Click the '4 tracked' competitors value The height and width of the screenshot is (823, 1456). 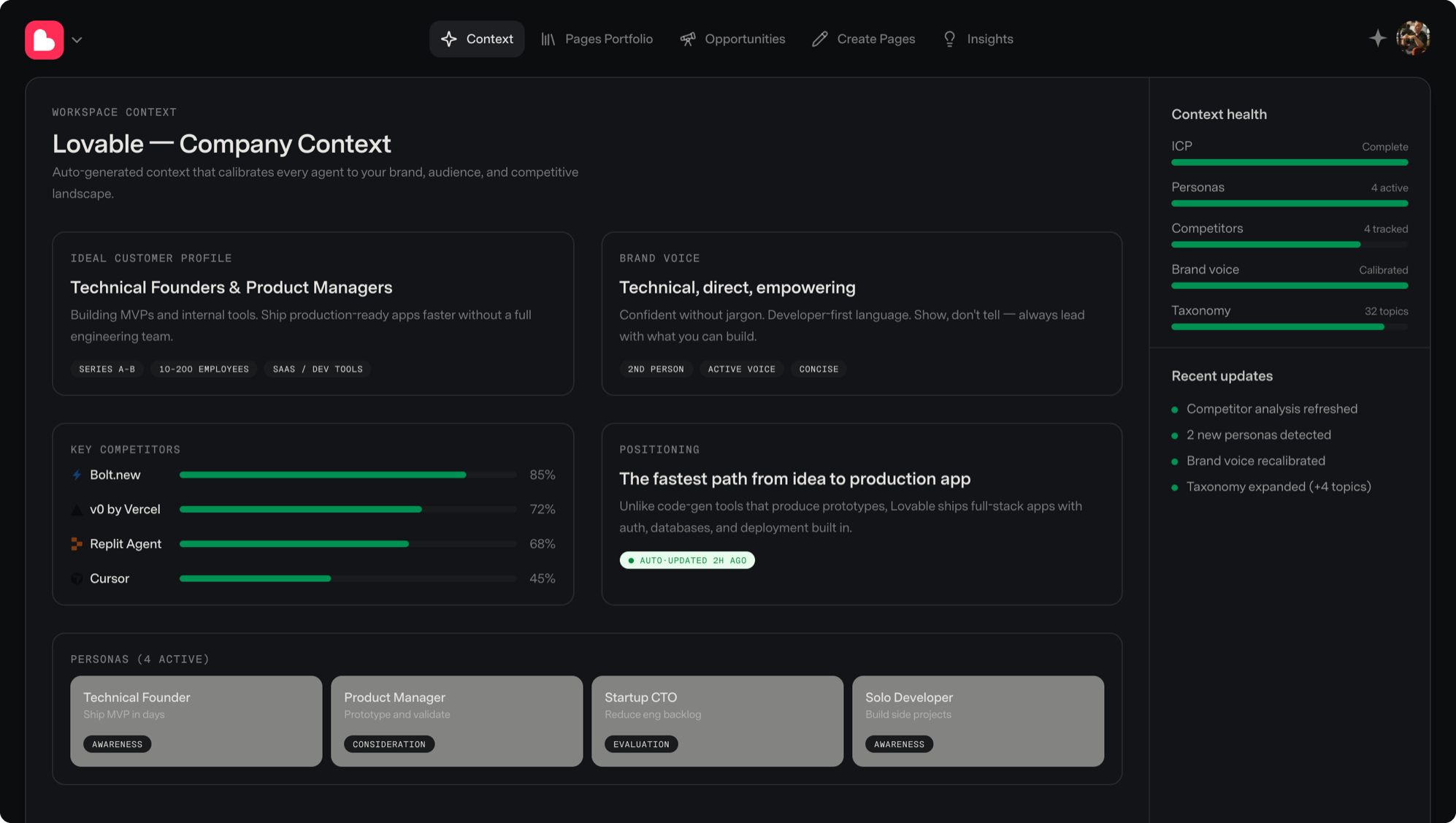tap(1386, 229)
